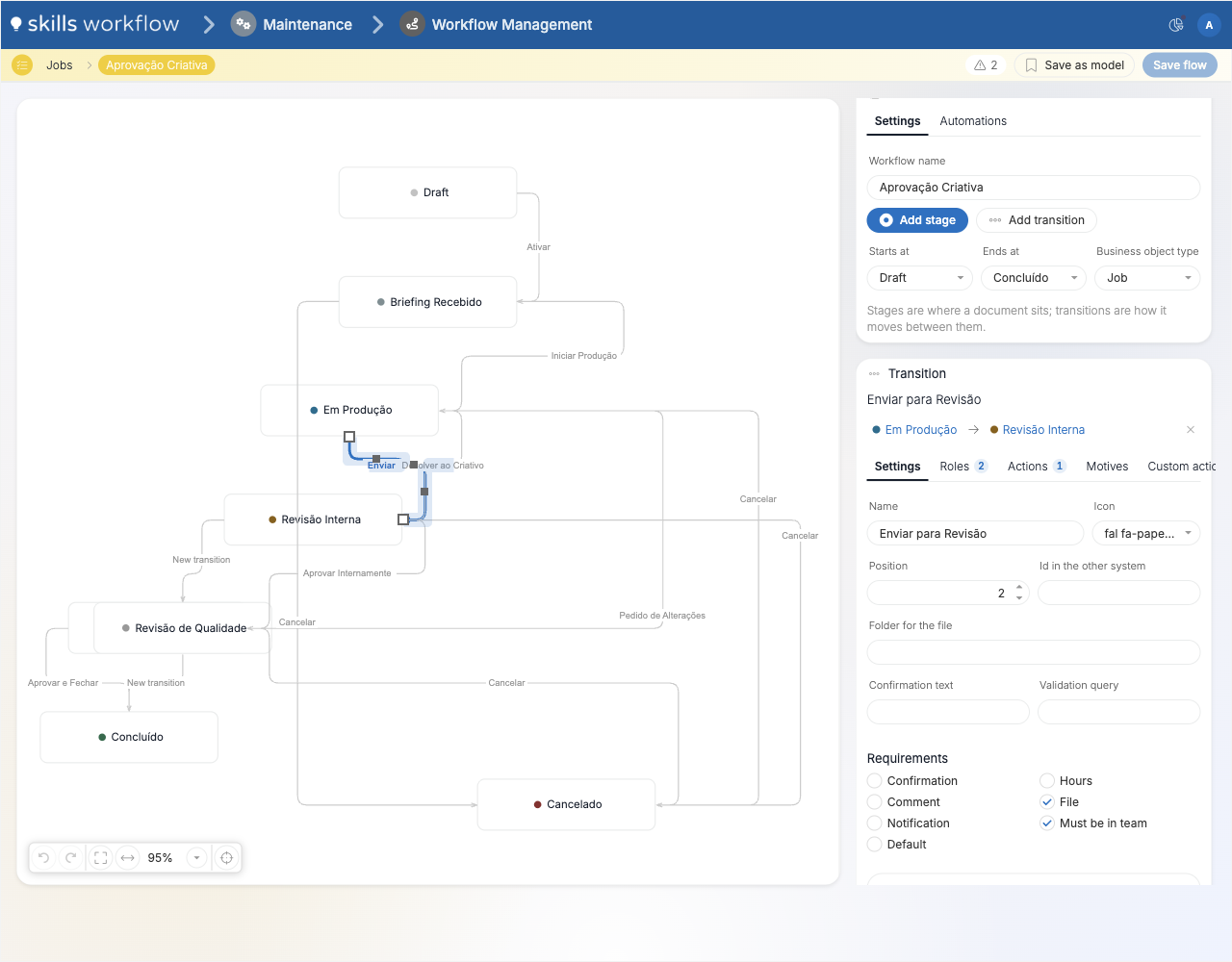Viewport: 1232px width, 962px height.
Task: Click the redo icon in canvas toolbar
Action: [70, 858]
